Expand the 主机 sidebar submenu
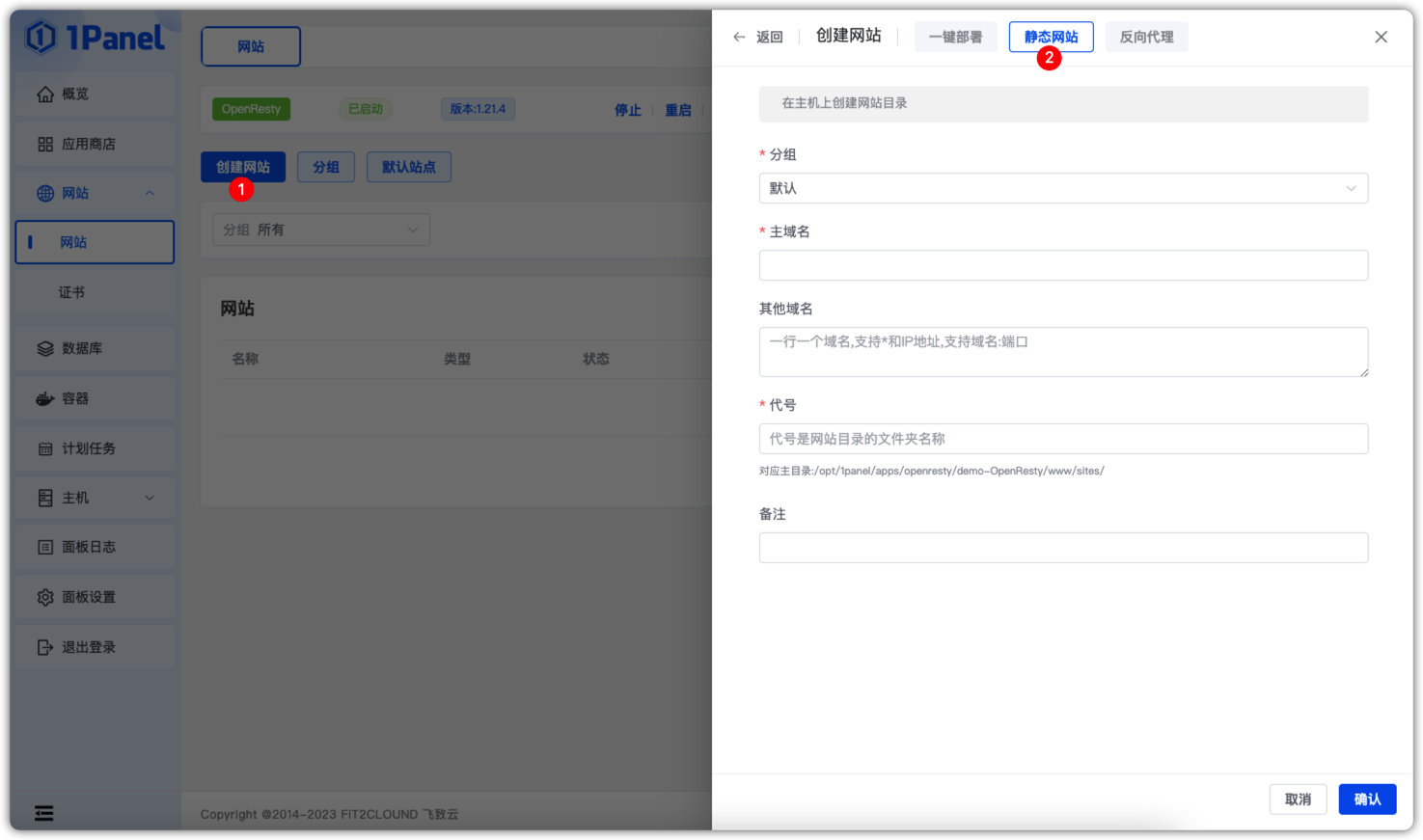Image resolution: width=1423 pixels, height=840 pixels. (149, 498)
